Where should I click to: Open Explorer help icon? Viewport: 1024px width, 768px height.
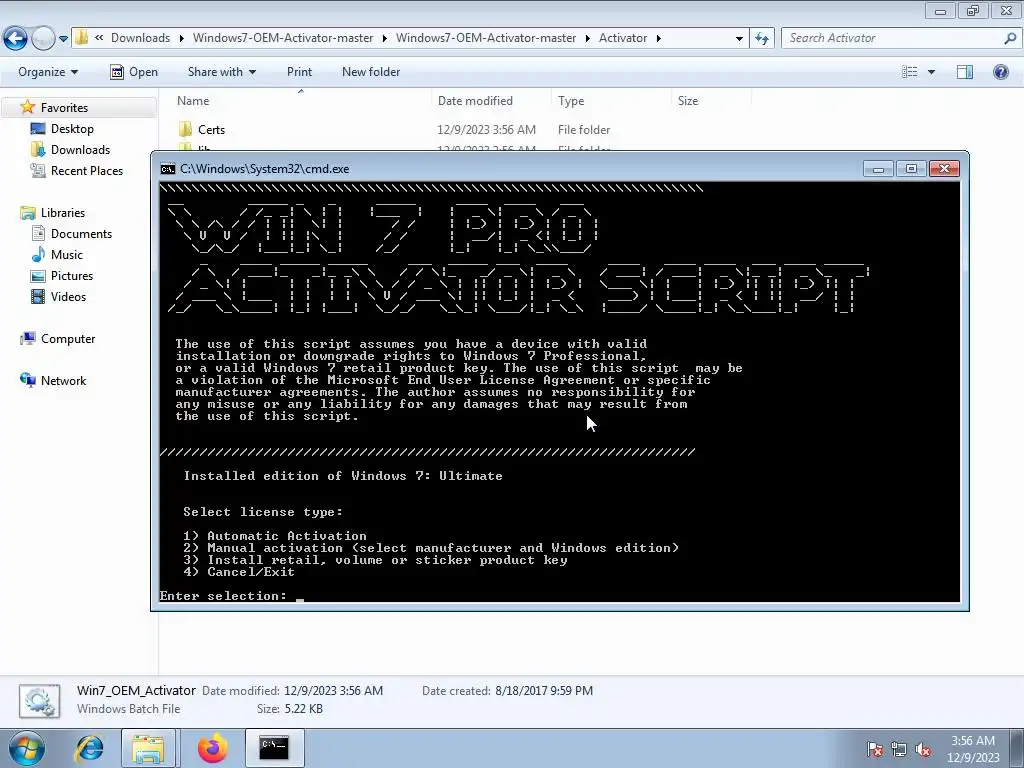click(x=1000, y=72)
